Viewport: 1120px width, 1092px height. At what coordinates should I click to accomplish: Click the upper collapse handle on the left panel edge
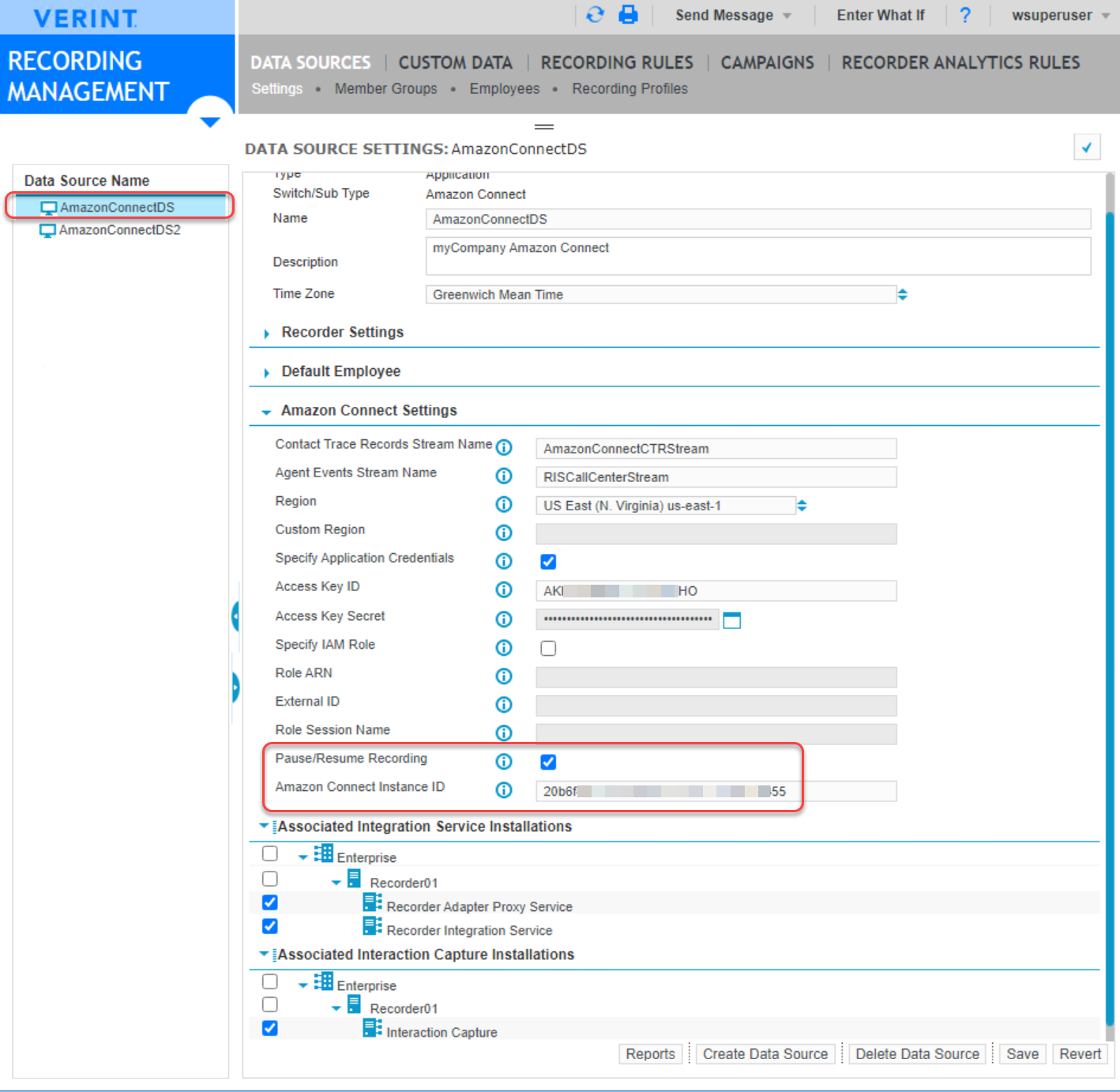pos(235,616)
